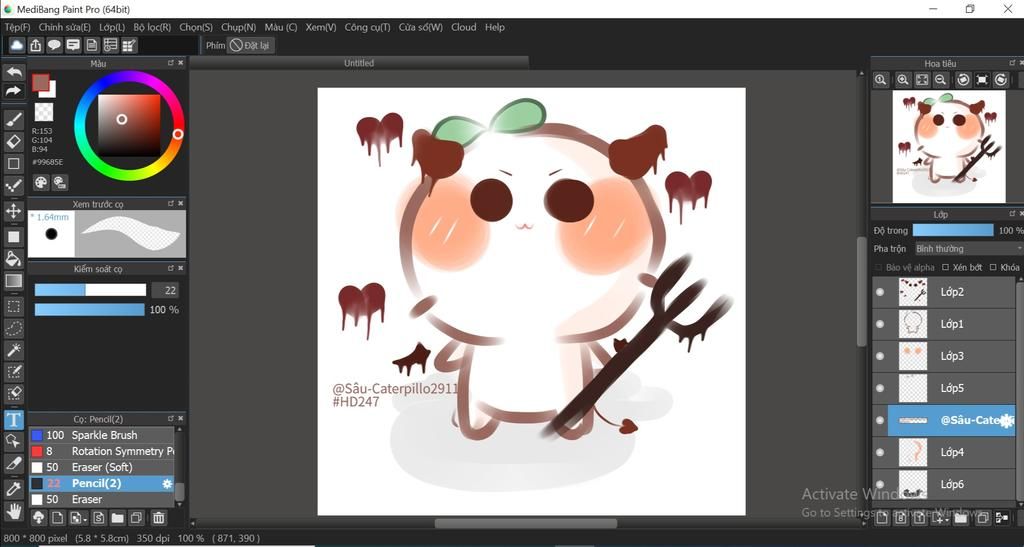Open Pencil(2) brush settings gear
This screenshot has width=1024, height=547.
point(167,484)
